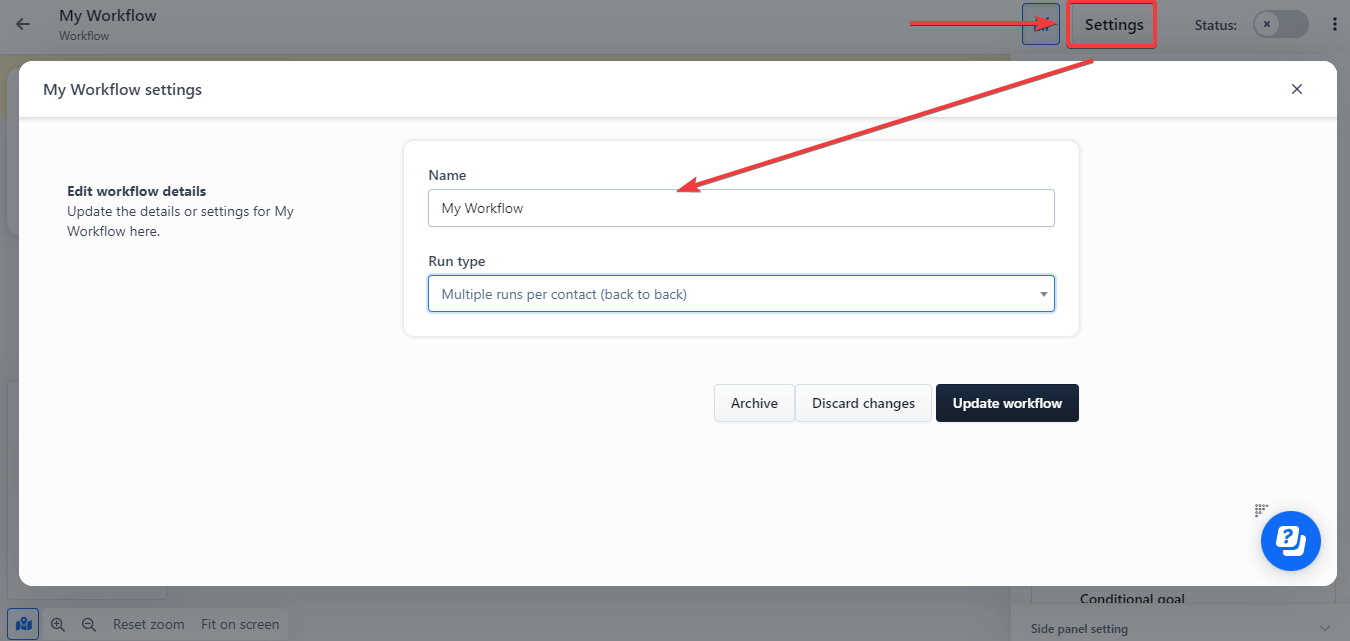Open the Settings menu item
The height and width of the screenshot is (641, 1350).
click(1111, 24)
